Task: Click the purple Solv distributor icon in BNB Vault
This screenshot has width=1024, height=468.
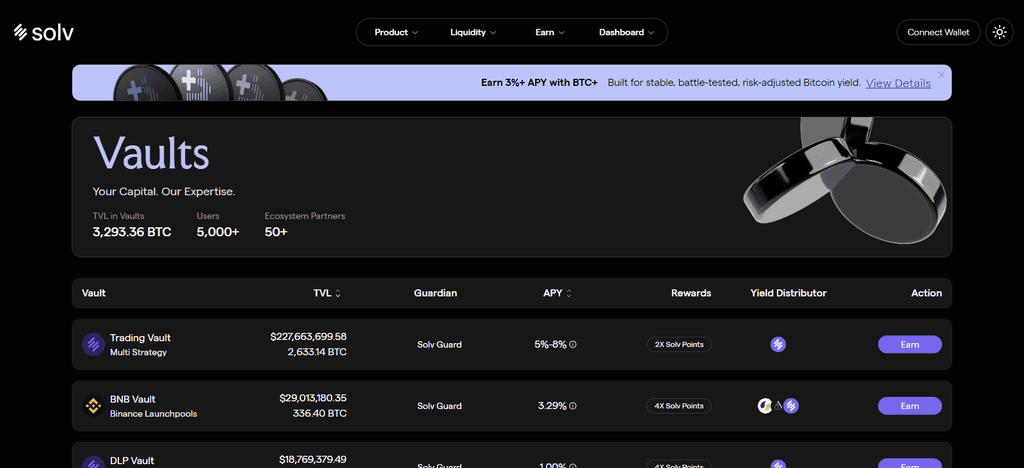Action: coord(792,405)
